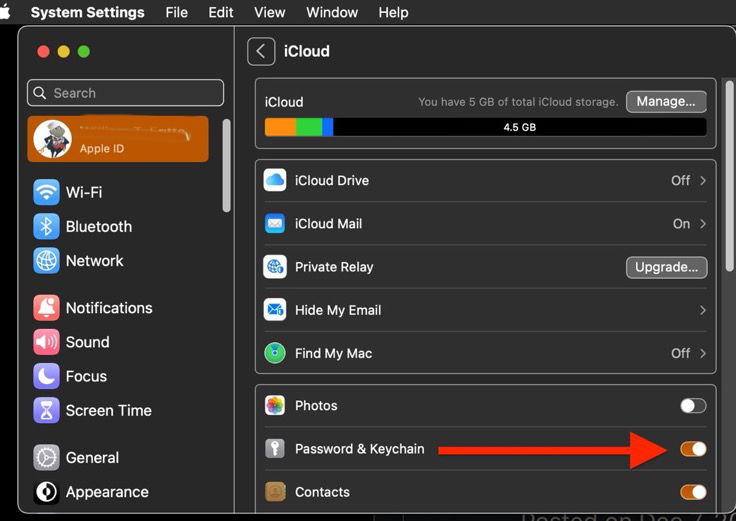Click the Manage... storage button
The width and height of the screenshot is (736, 521).
[666, 101]
